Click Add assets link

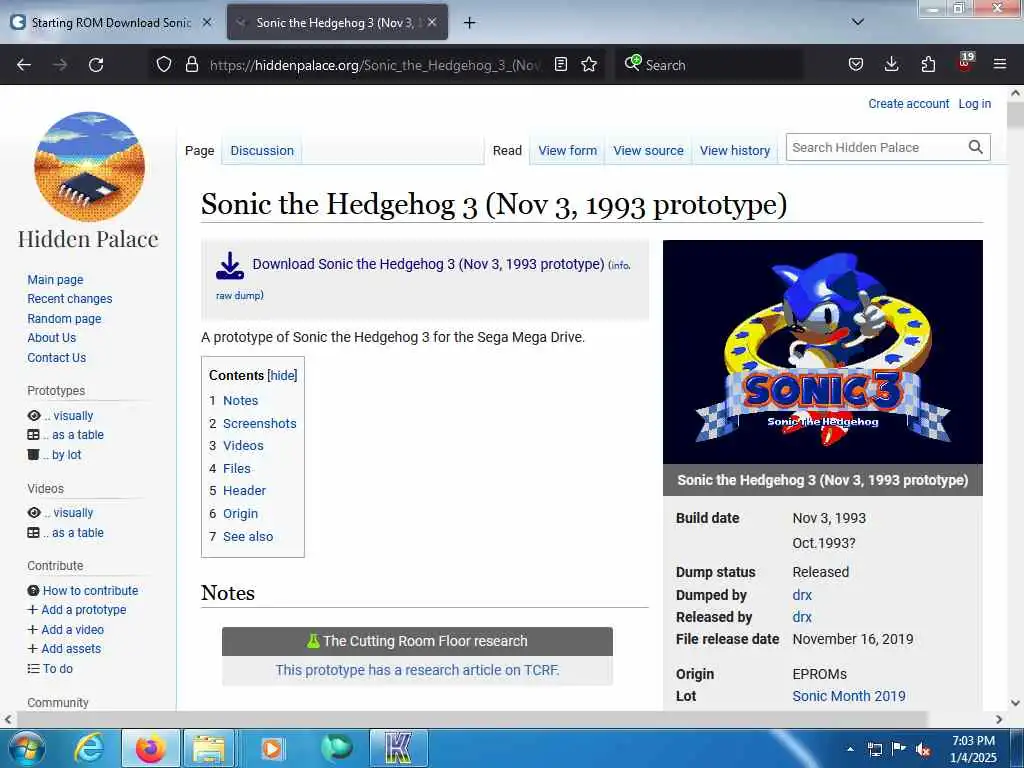pyautogui.click(x=71, y=649)
